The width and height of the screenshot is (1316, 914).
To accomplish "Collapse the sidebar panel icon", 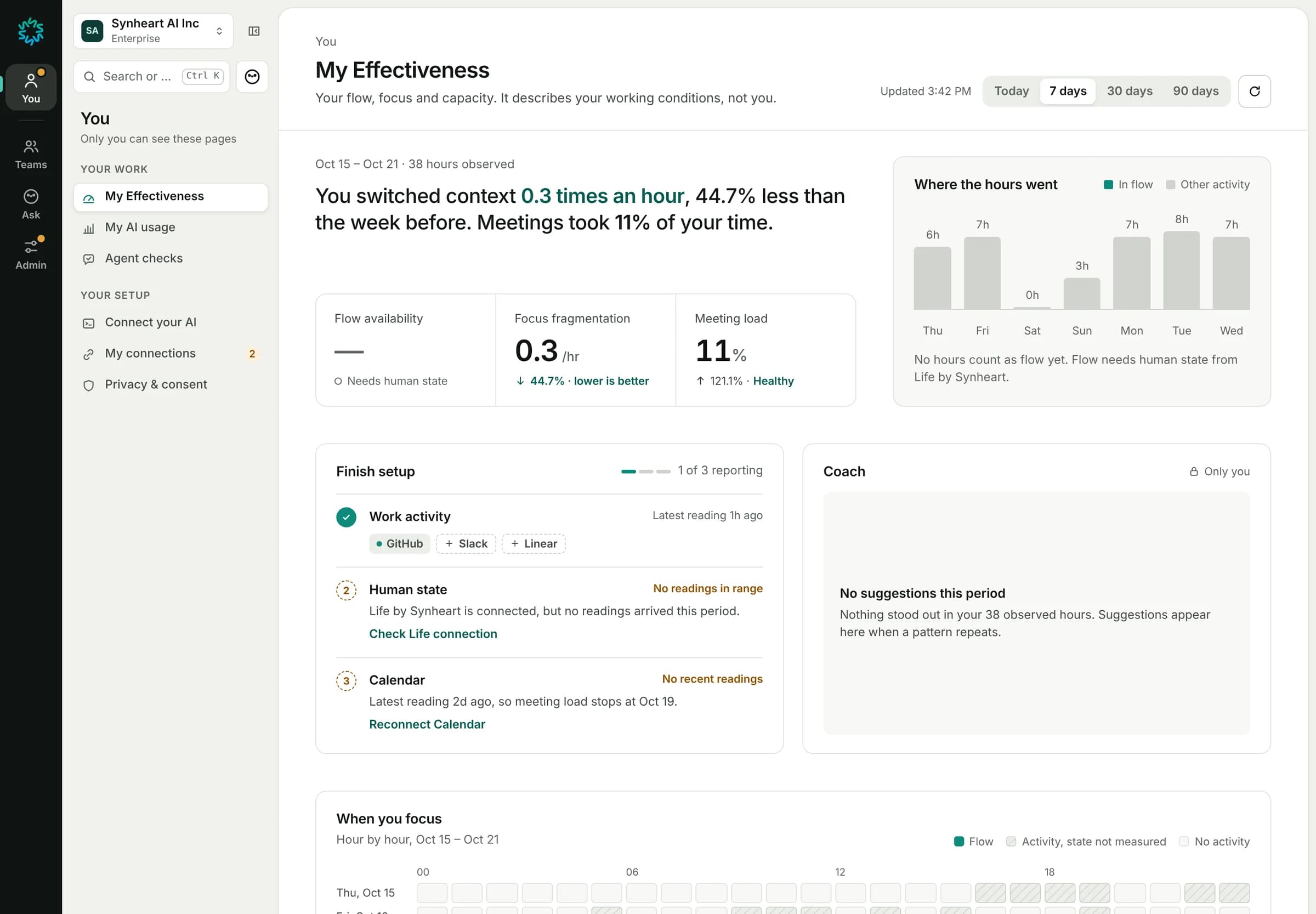I will click(254, 31).
